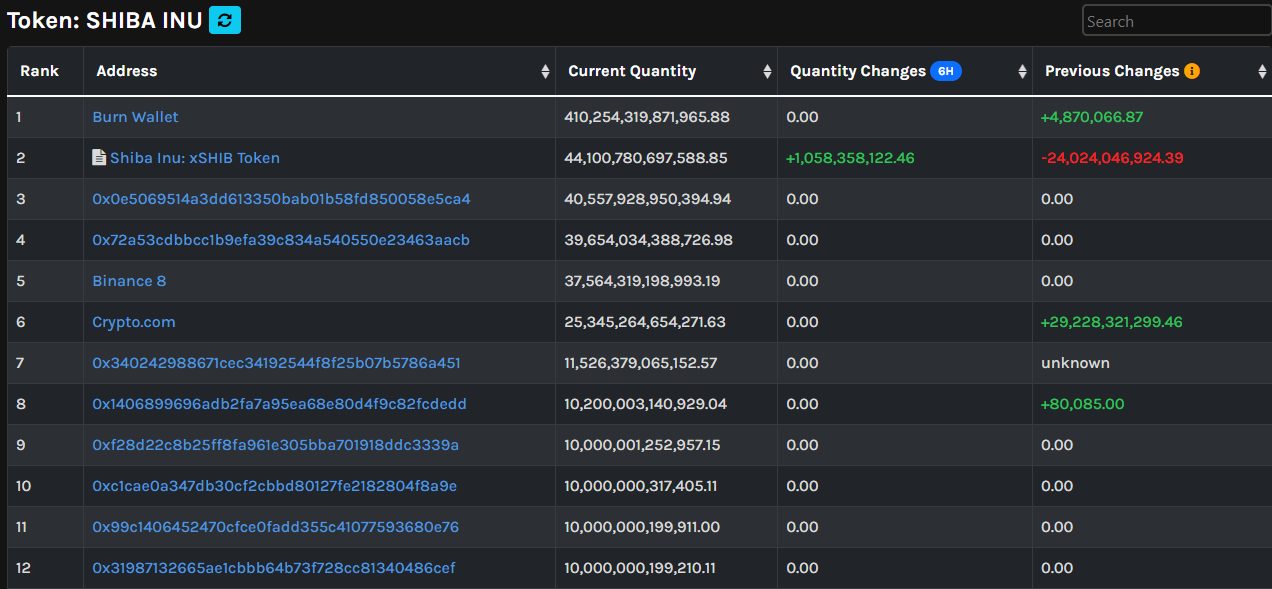Open rank 10 address starting 0xc1cae0a347
Viewport: 1272px width, 589px height.
tap(275, 486)
